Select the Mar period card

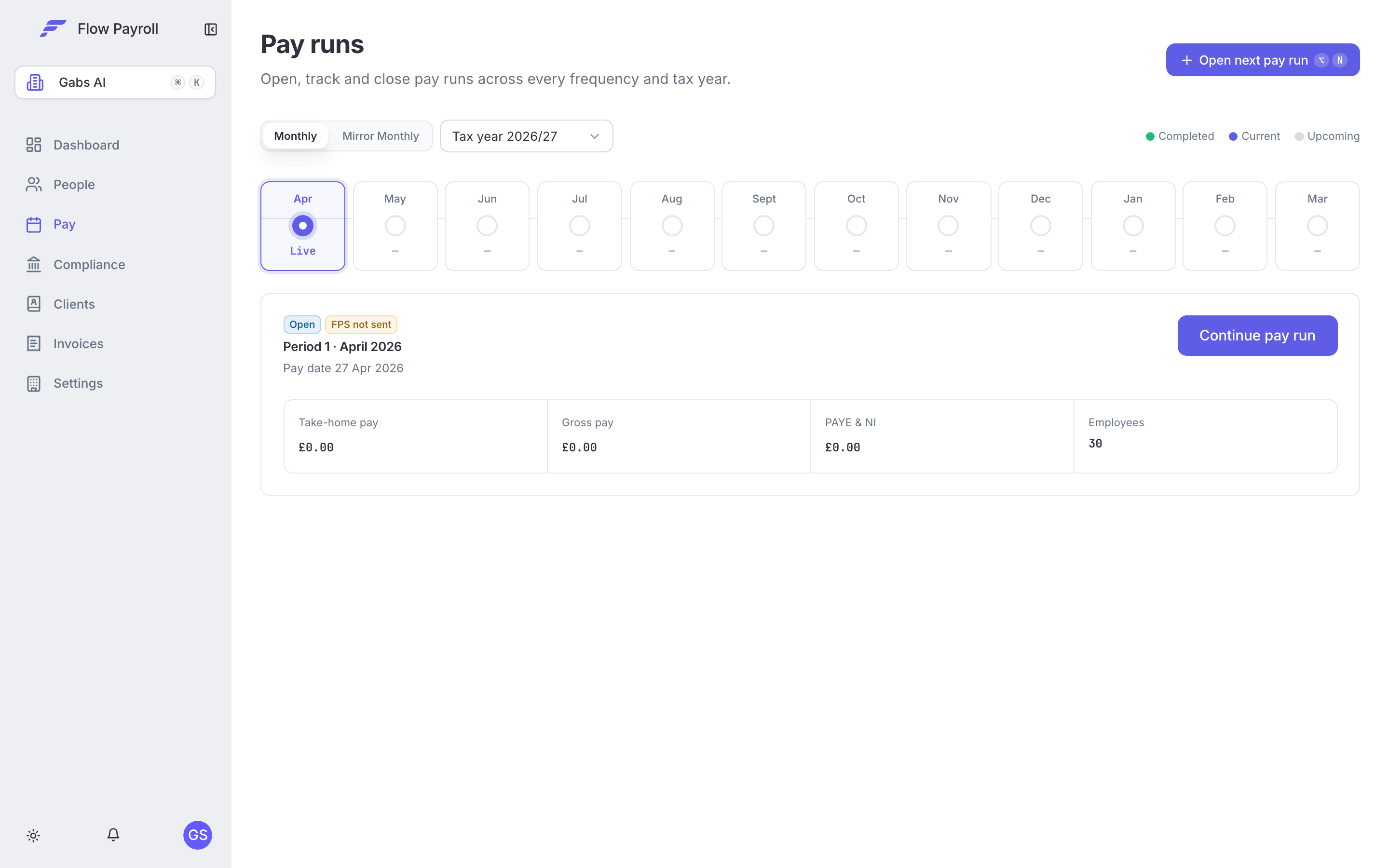pyautogui.click(x=1317, y=226)
